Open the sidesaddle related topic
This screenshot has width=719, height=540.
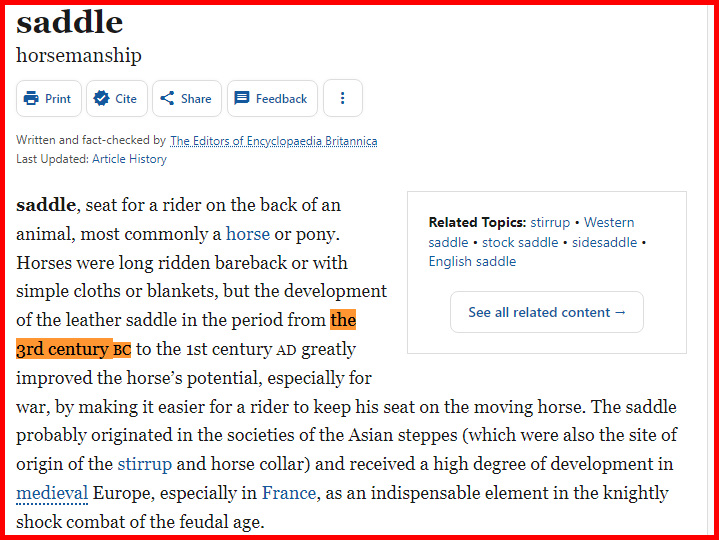[604, 242]
